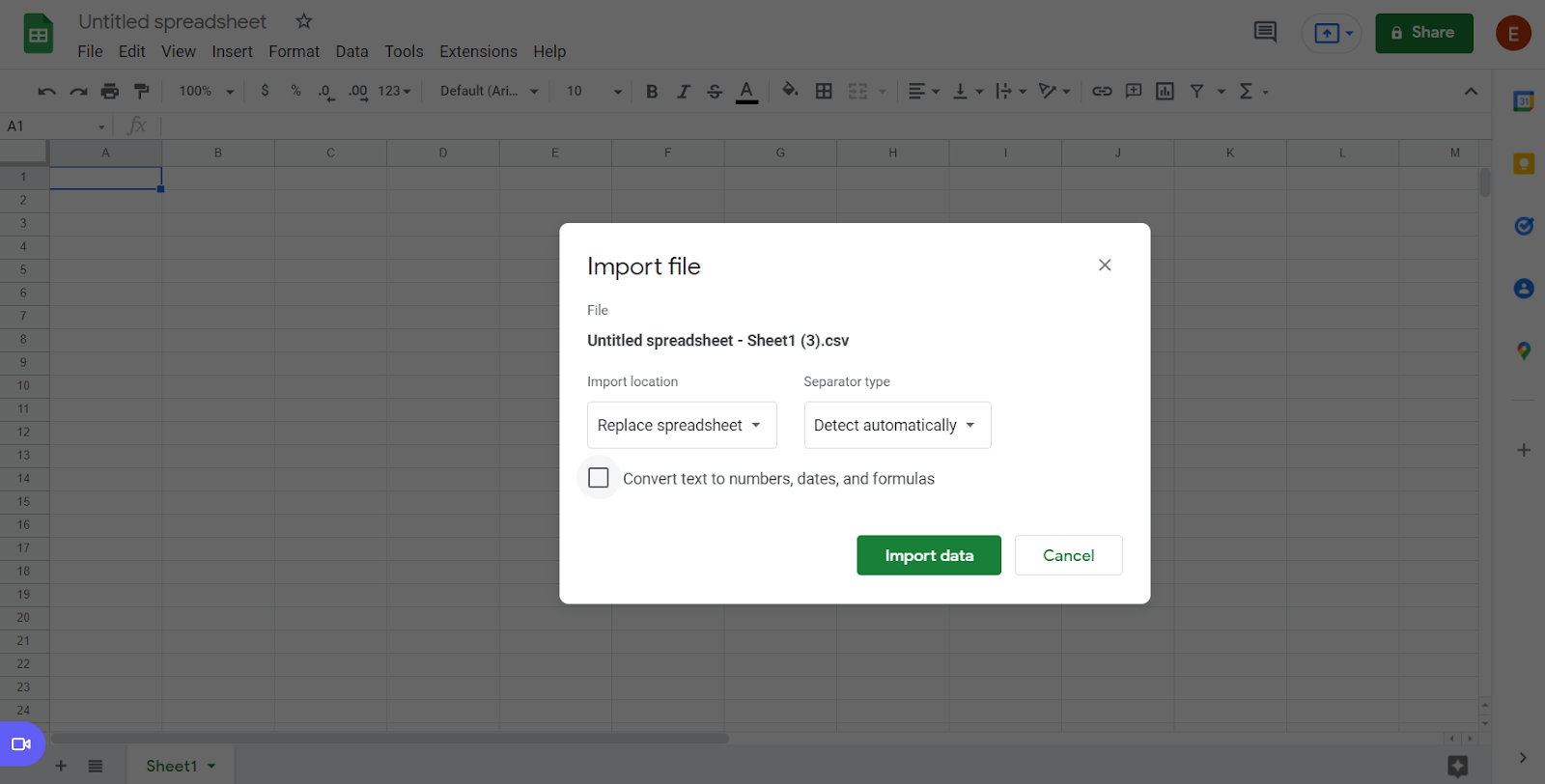Open the Sheet1 tab menu arrow

pos(211,766)
